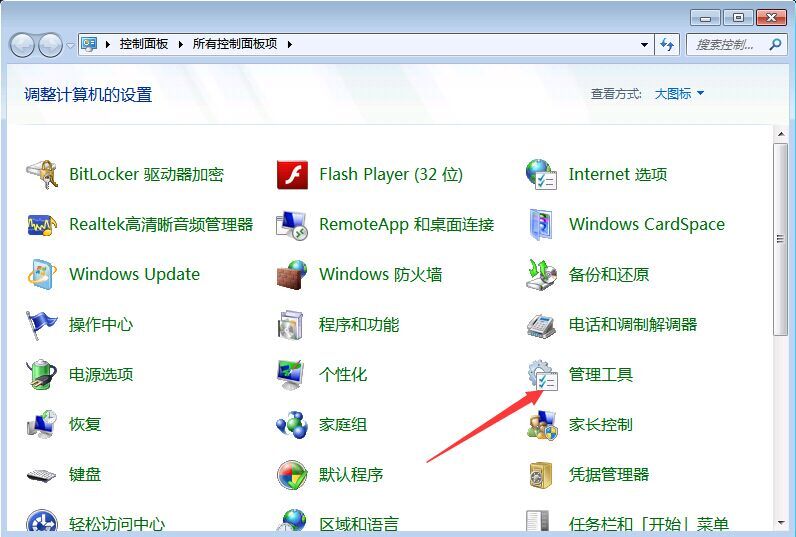Viewport: 796px width, 537px height.
Task: Open the 键盘 keyboard icon
Action: point(42,475)
